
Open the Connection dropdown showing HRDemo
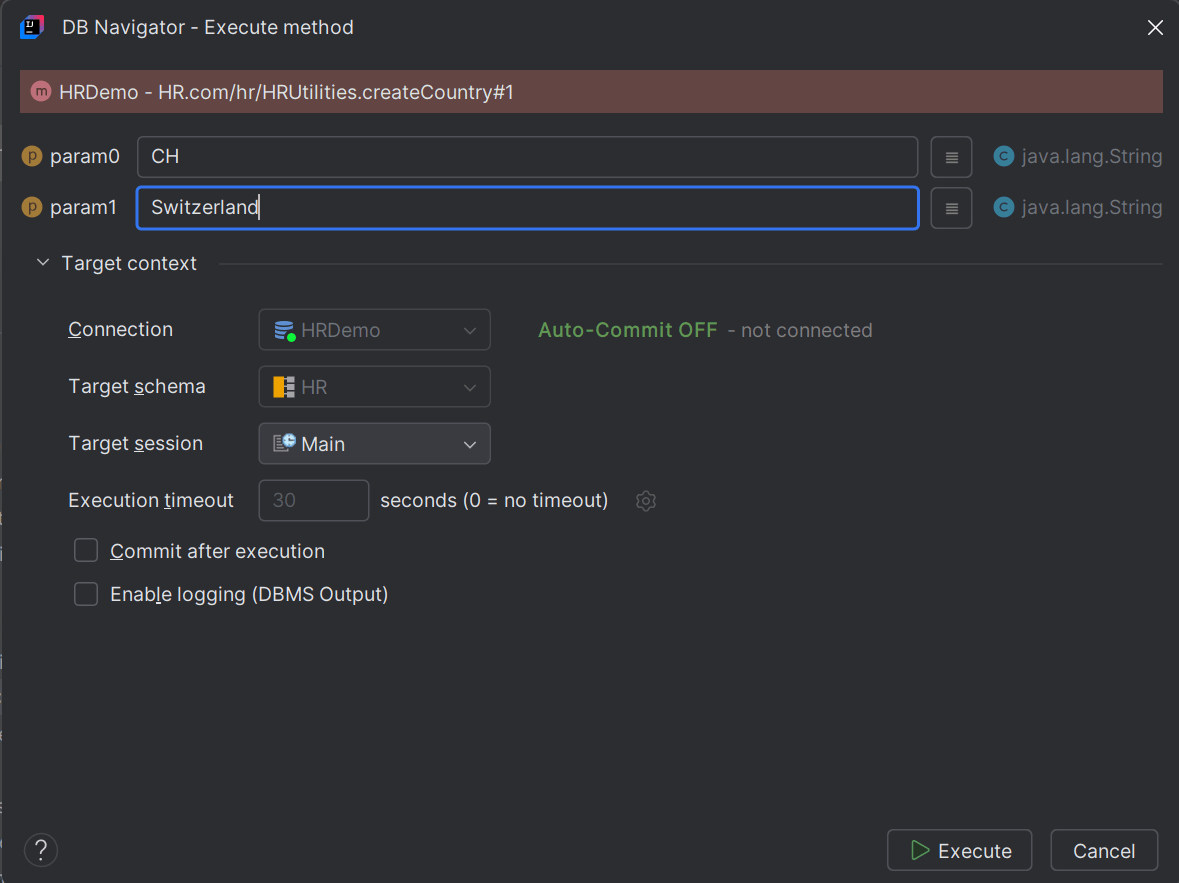click(x=374, y=329)
